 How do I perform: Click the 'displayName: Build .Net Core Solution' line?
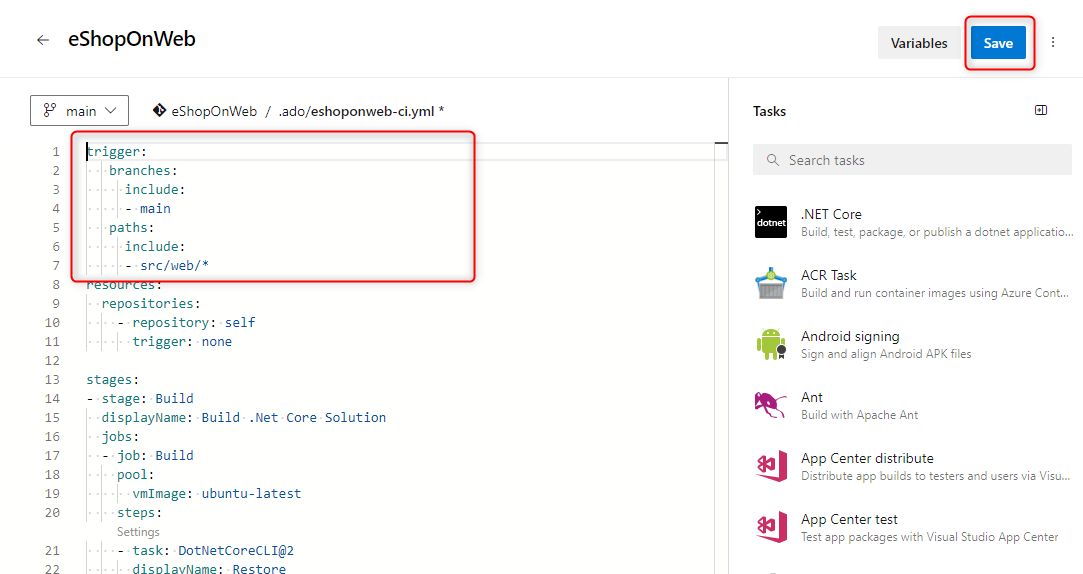coord(244,417)
